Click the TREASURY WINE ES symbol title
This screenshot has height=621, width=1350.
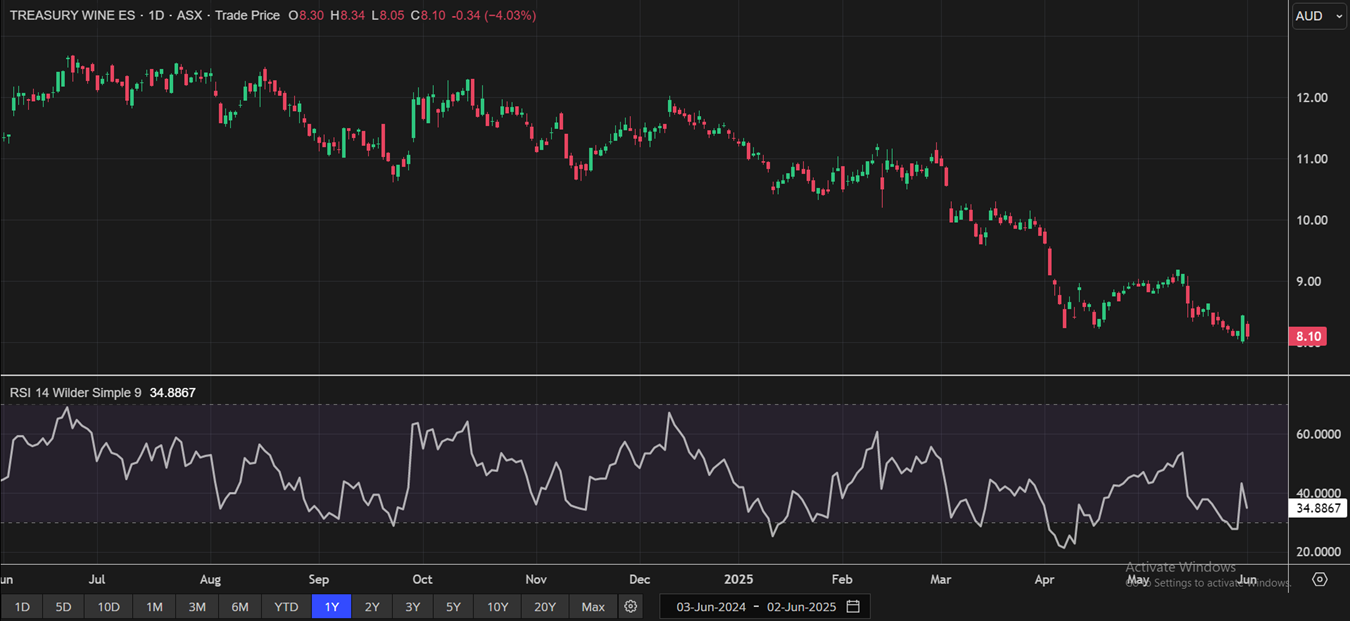[x=72, y=16]
